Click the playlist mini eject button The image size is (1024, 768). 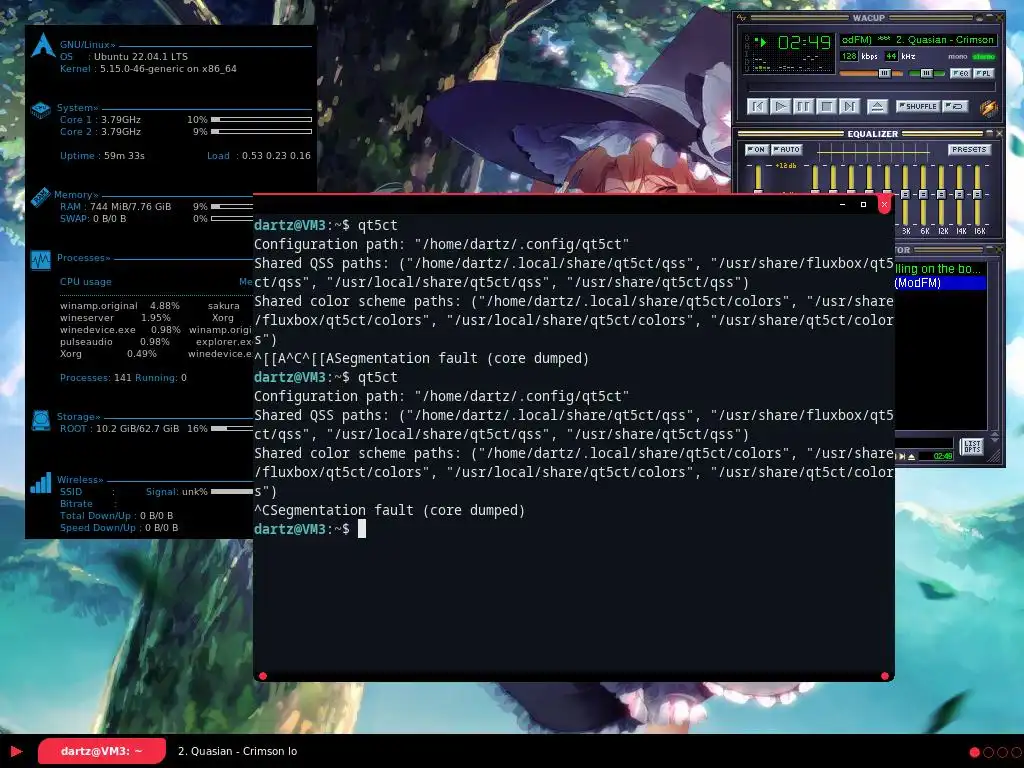(912, 456)
